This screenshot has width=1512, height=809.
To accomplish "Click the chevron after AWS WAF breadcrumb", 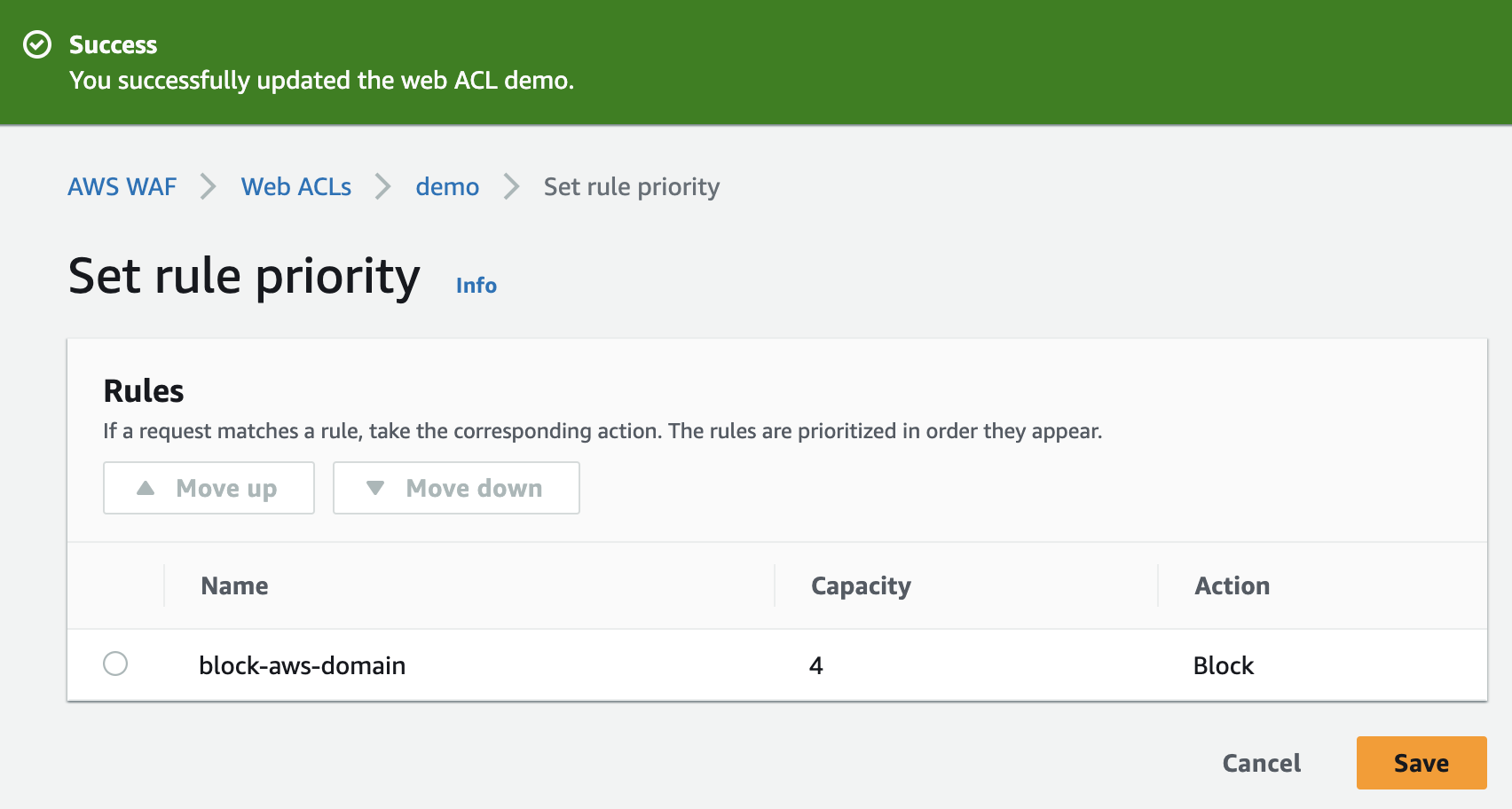I will click(209, 186).
